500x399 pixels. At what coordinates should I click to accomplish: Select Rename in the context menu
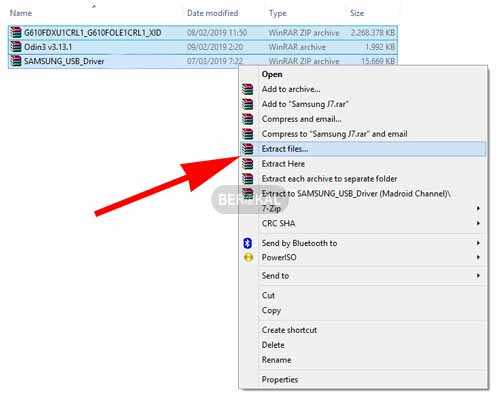[276, 360]
